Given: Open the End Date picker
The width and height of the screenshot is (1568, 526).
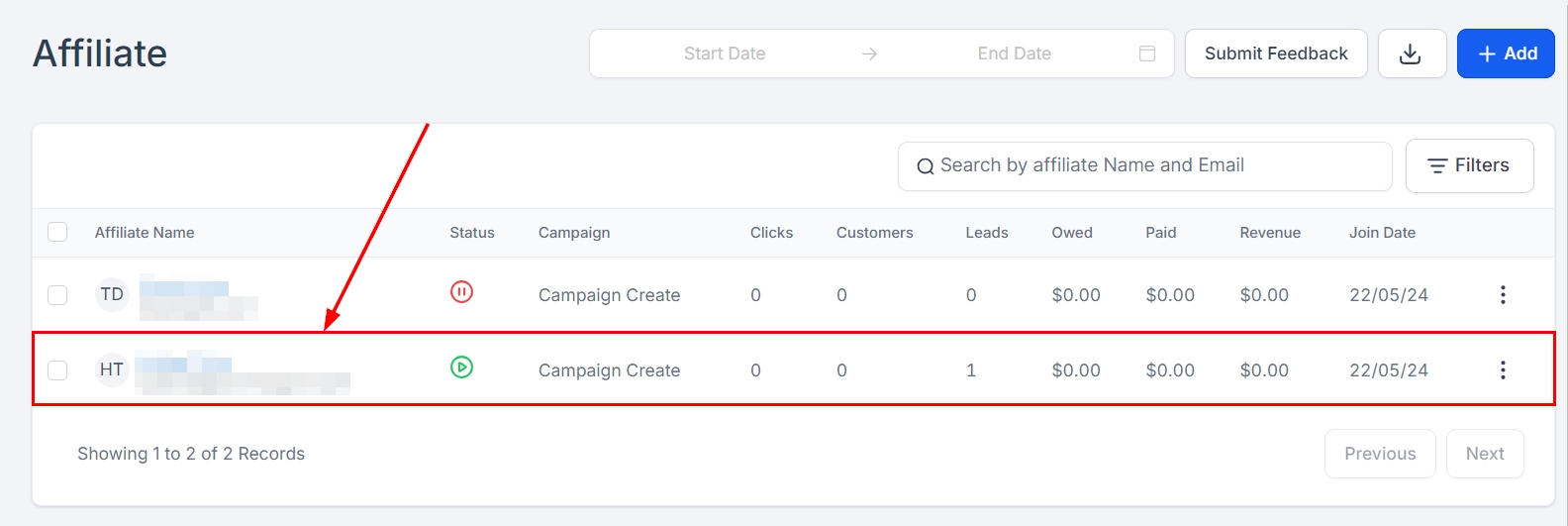Looking at the screenshot, I should (x=1014, y=53).
